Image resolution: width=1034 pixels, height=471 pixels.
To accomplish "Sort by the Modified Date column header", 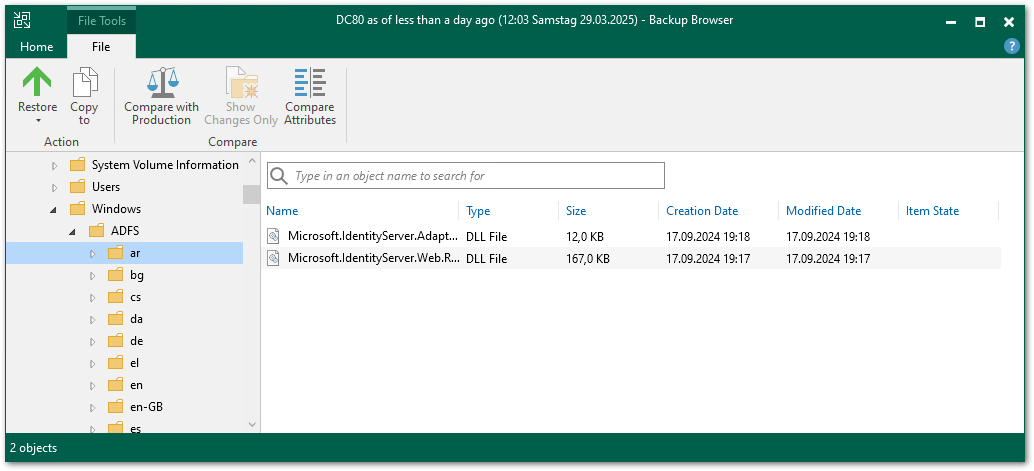I will pyautogui.click(x=822, y=211).
